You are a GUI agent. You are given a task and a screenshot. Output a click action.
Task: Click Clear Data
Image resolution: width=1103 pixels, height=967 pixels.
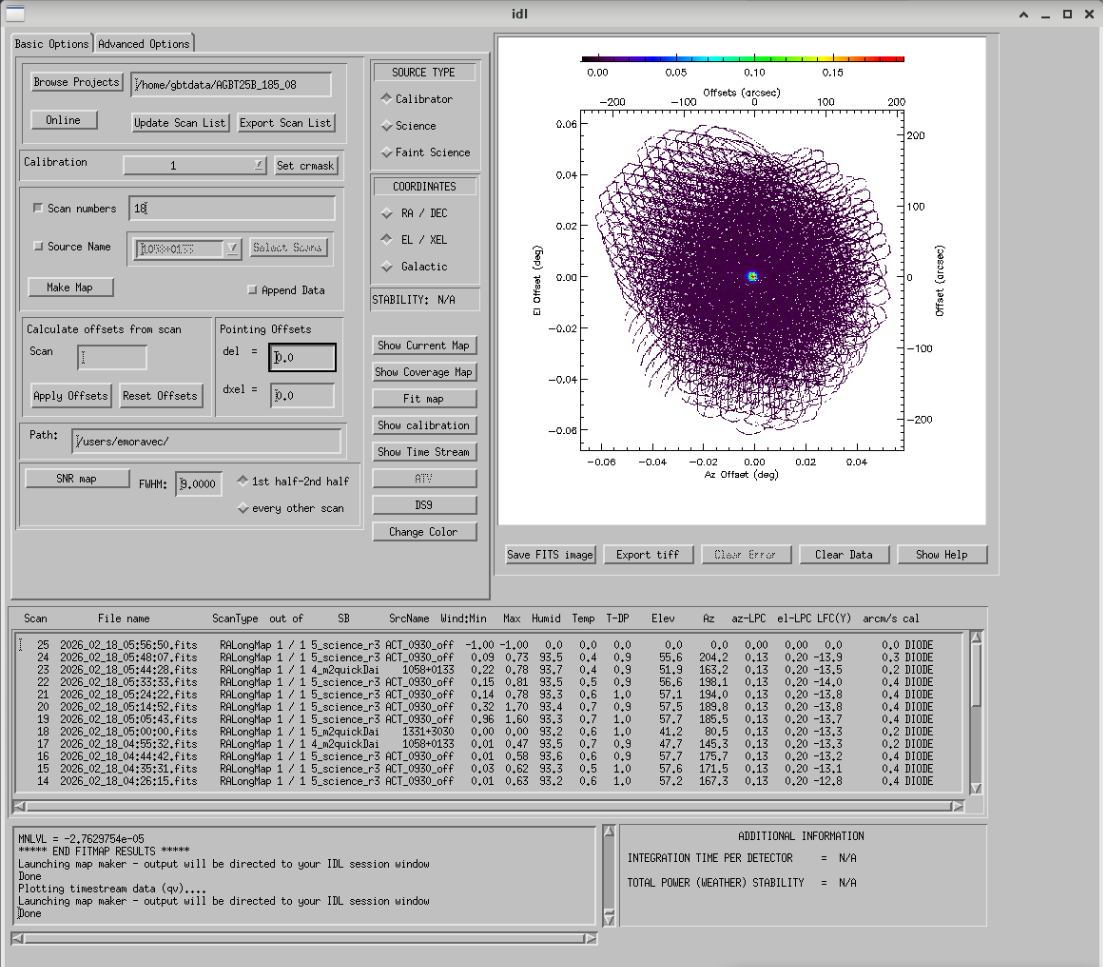pos(844,555)
